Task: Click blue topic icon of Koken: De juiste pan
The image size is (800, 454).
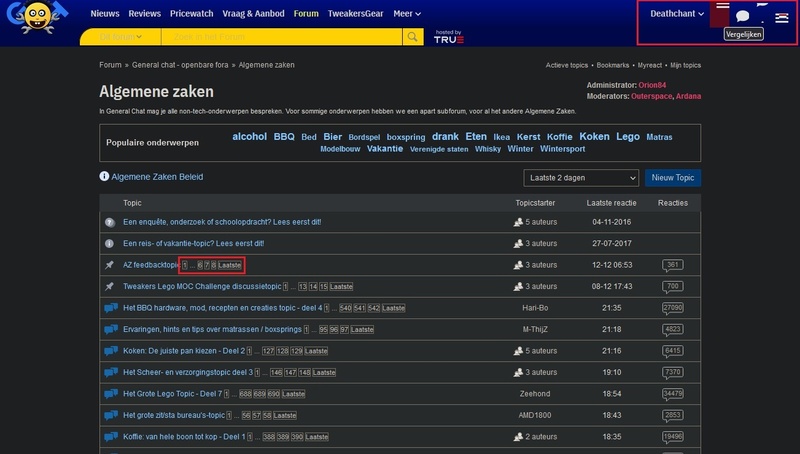Action: coord(111,351)
